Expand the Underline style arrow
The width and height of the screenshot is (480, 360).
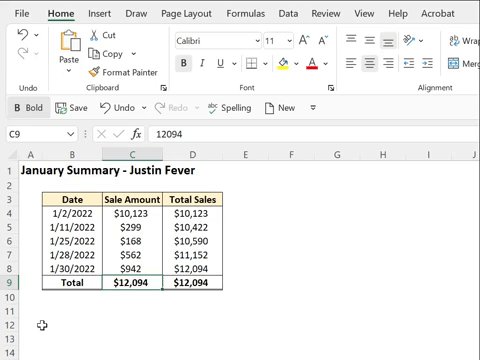pos(234,63)
